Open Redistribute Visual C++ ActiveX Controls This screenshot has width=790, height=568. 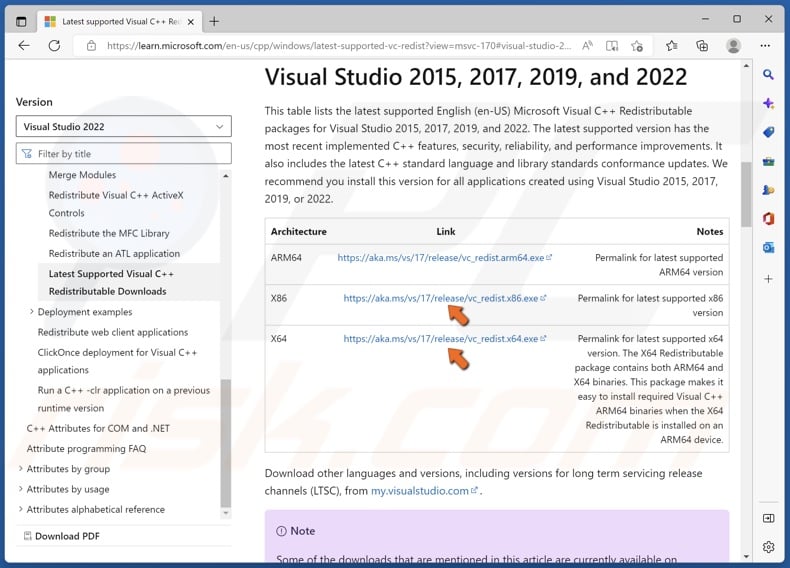[116, 204]
